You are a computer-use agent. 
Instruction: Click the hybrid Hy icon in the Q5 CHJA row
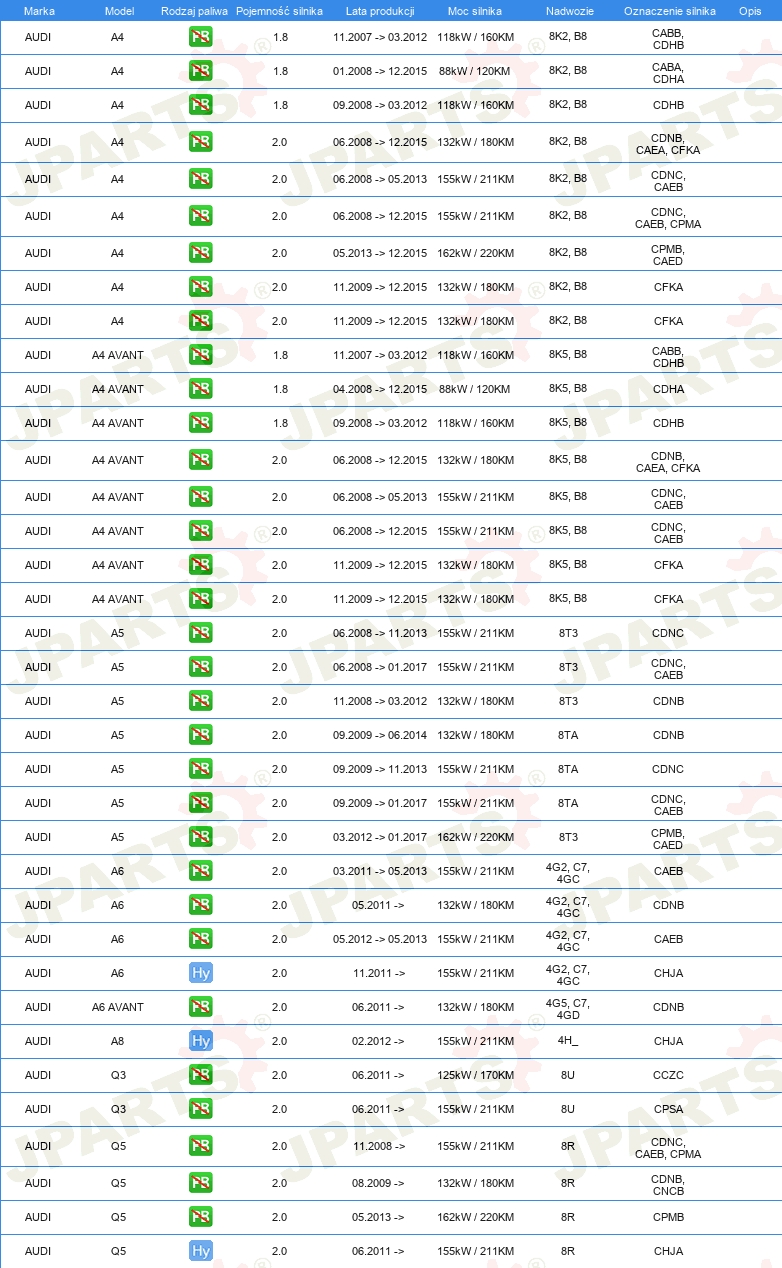[201, 1251]
